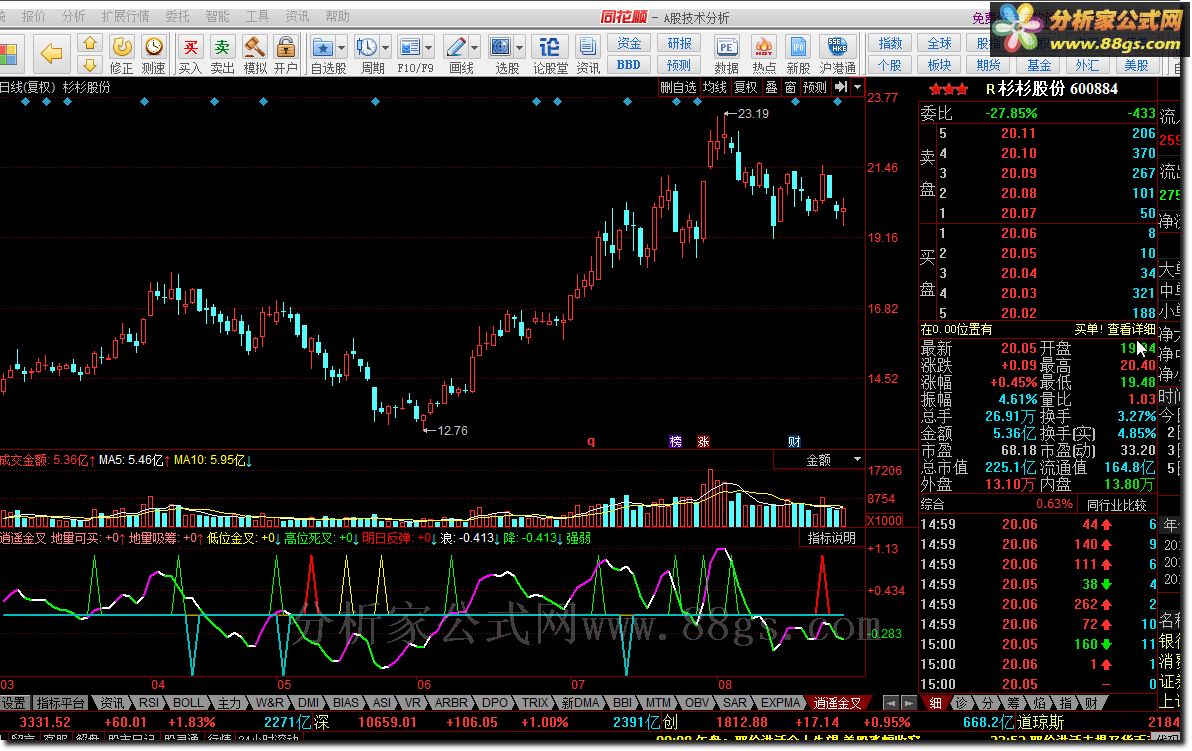Open the 扩展行情 menu
Image resolution: width=1192 pixels, height=751 pixels.
(125, 16)
